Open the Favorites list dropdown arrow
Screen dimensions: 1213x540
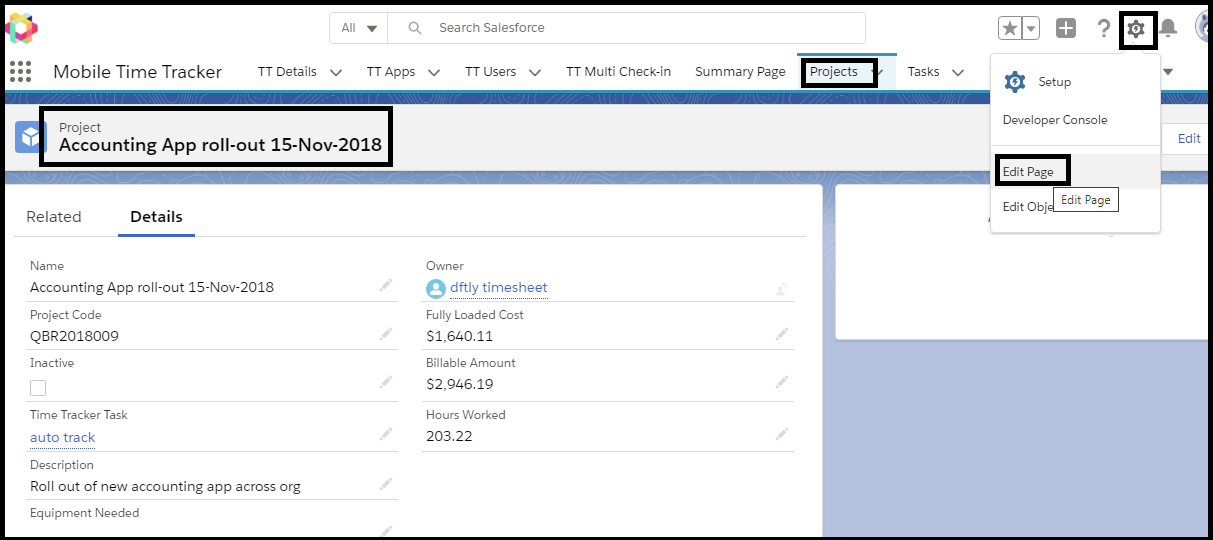point(1031,28)
